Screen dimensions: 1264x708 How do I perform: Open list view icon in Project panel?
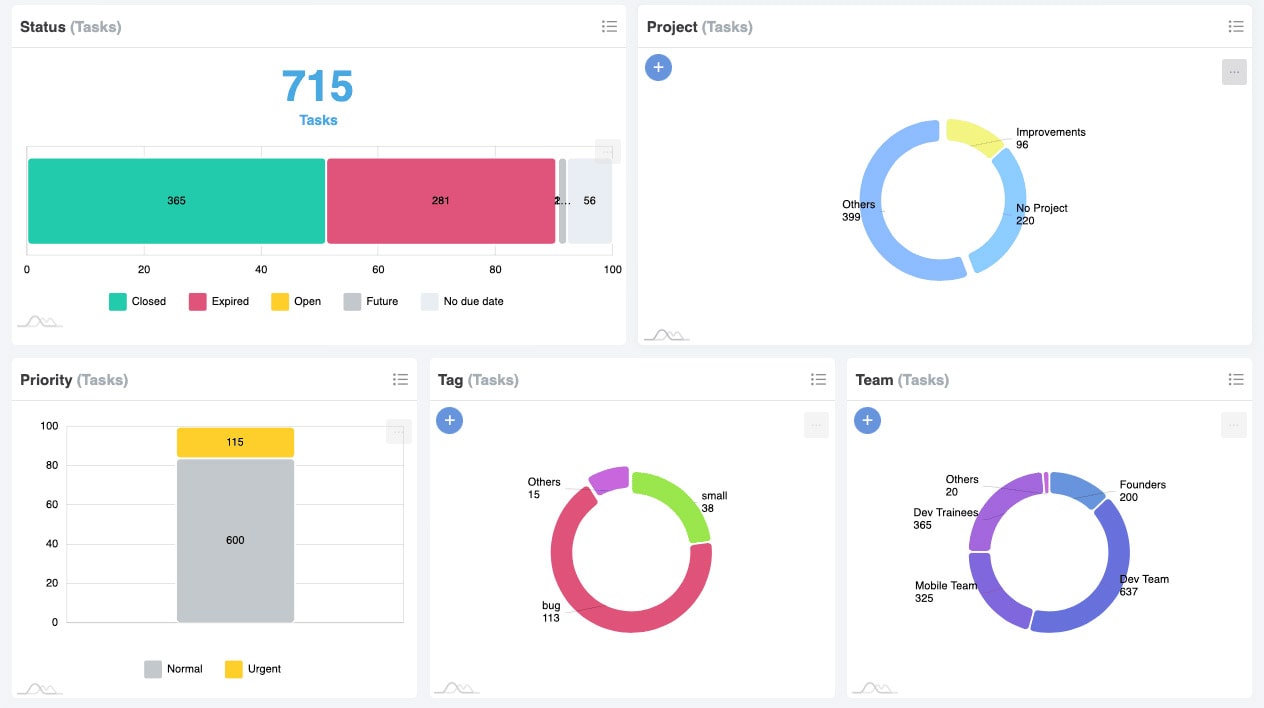(1236, 27)
